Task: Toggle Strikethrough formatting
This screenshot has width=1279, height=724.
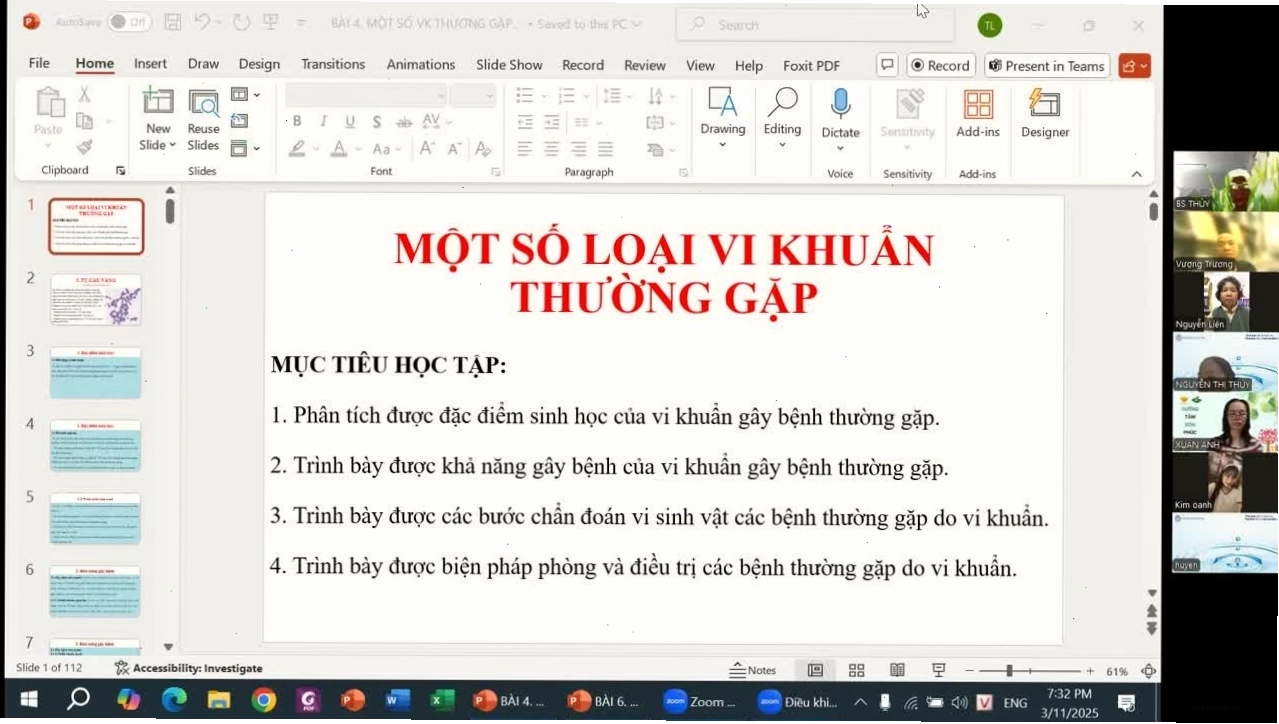Action: point(404,122)
